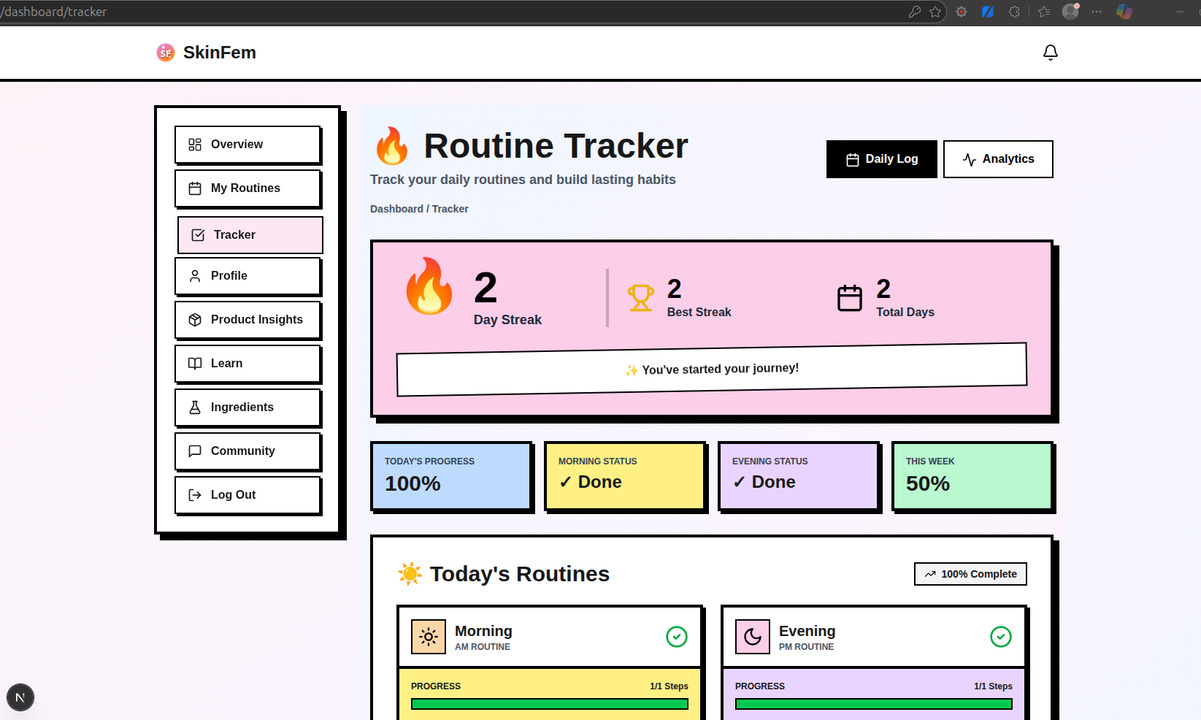This screenshot has width=1201, height=720.
Task: Toggle the green checkmark on Evening routine
Action: (1001, 637)
